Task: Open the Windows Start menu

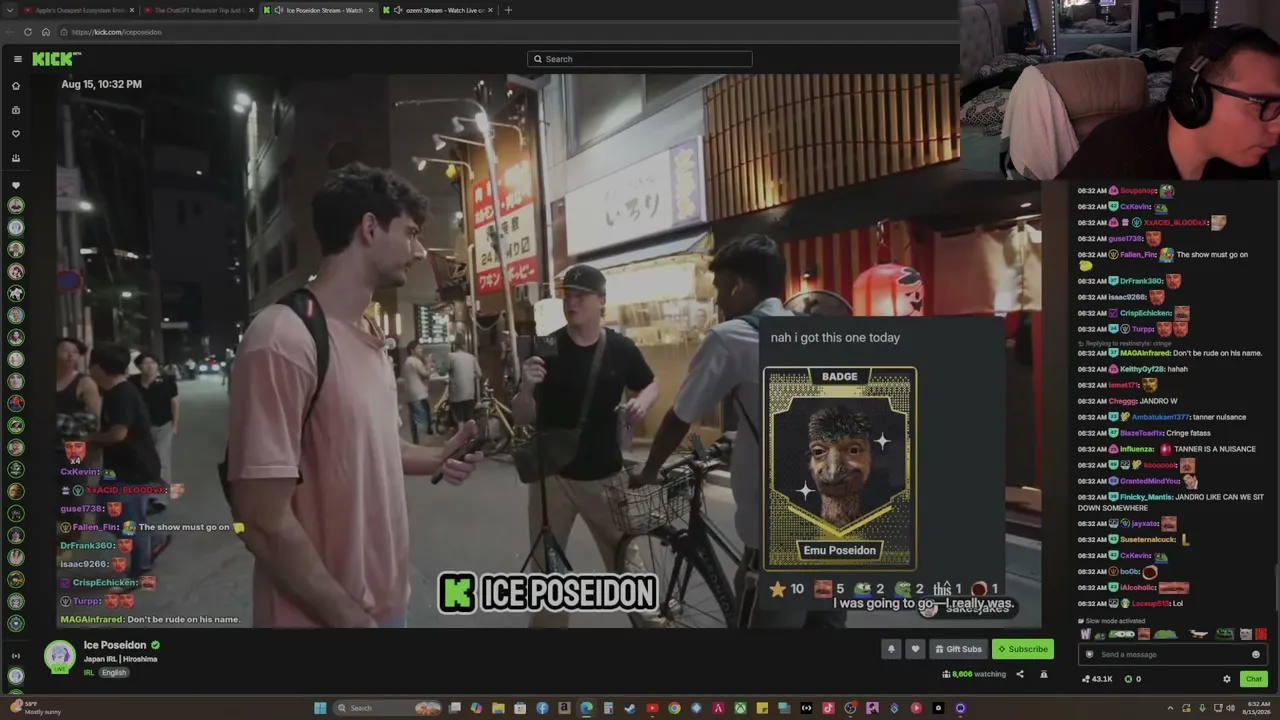Action: [320, 708]
